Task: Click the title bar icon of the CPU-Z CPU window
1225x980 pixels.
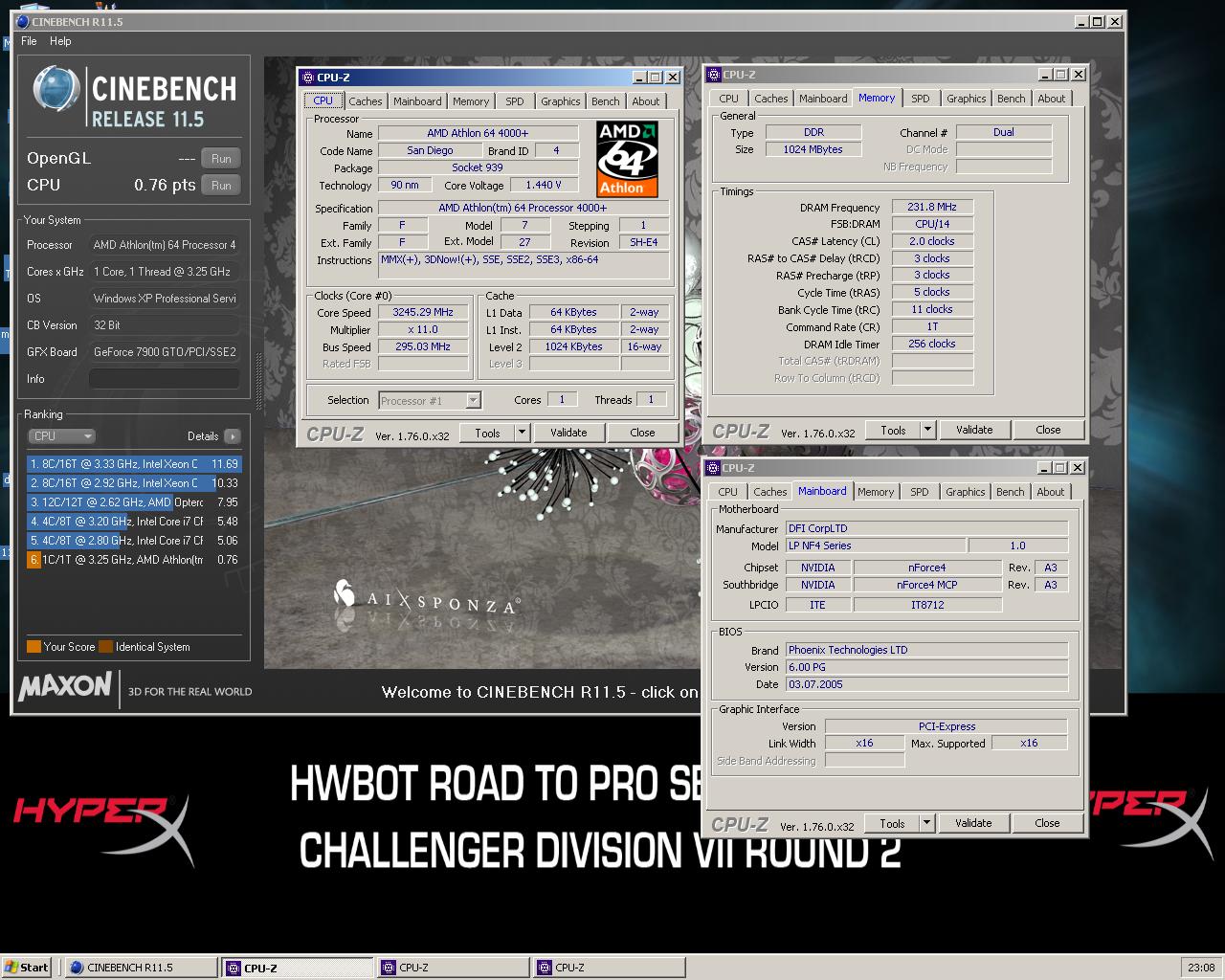Action: coord(307,78)
